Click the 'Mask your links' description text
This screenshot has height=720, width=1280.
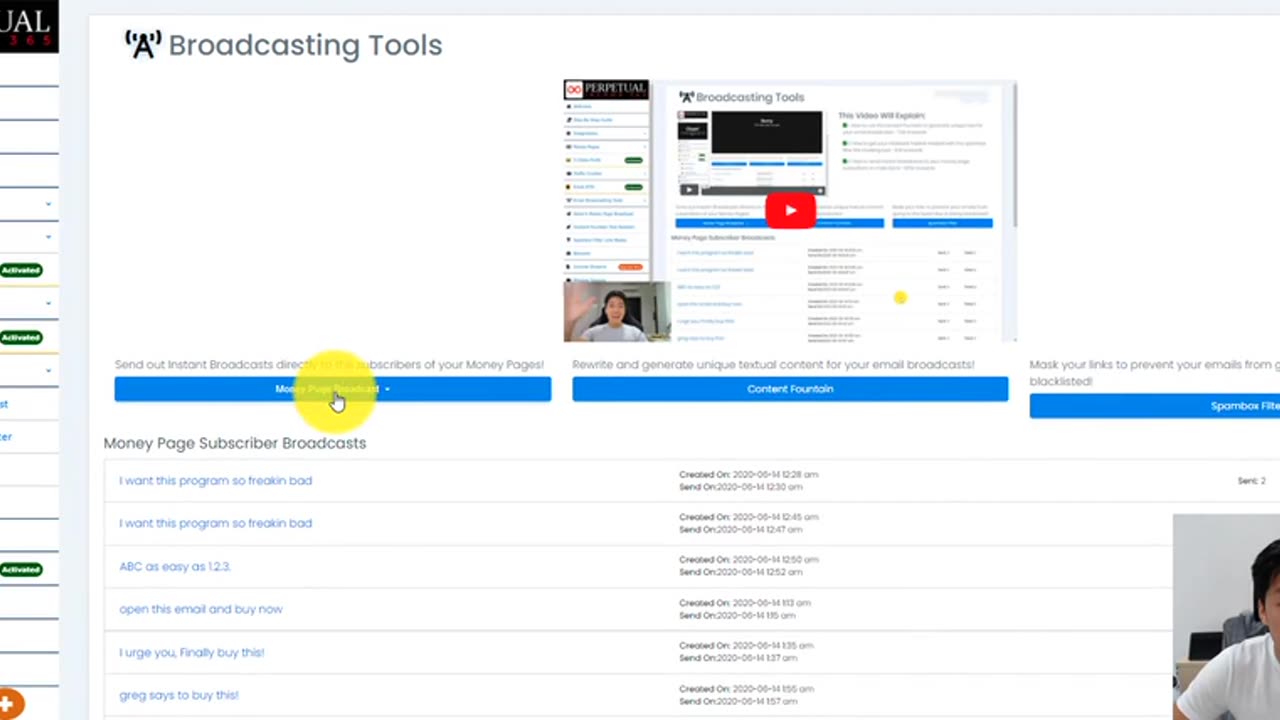point(1155,373)
